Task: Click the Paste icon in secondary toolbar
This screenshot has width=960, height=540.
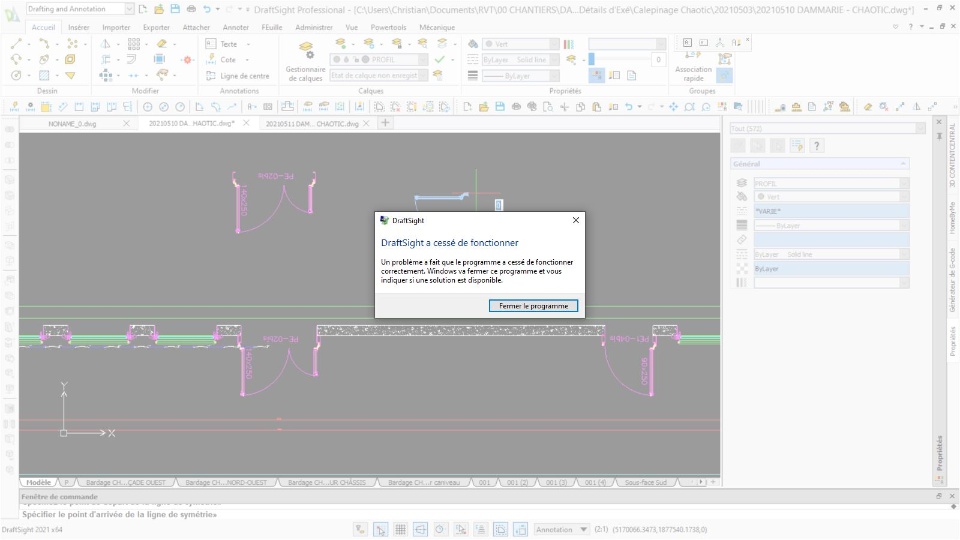Action: click(x=596, y=107)
